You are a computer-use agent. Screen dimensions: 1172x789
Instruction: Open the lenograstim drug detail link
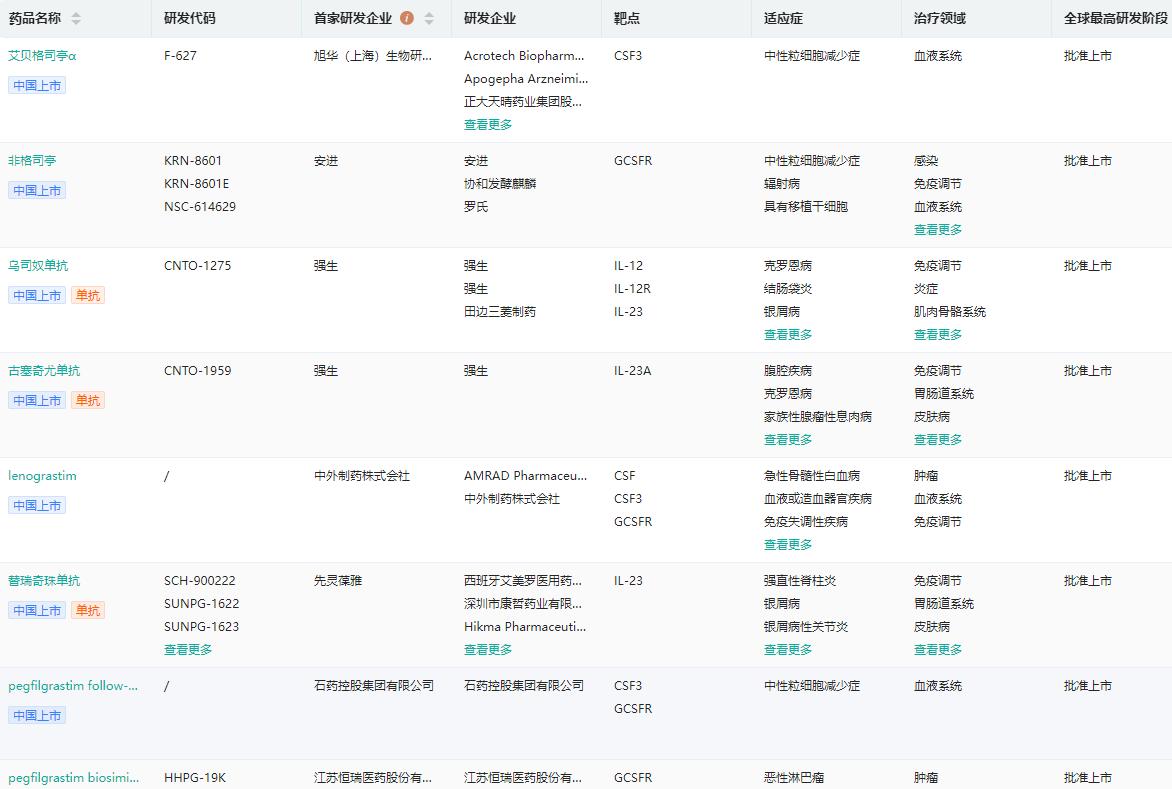[42, 475]
